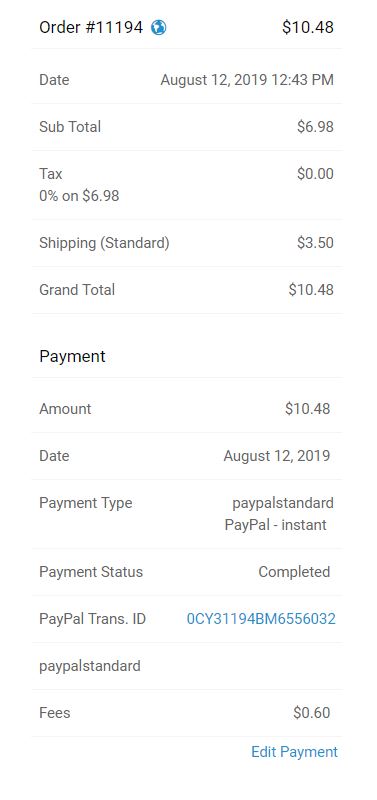Select the Fees amount $0.60

pos(312,713)
